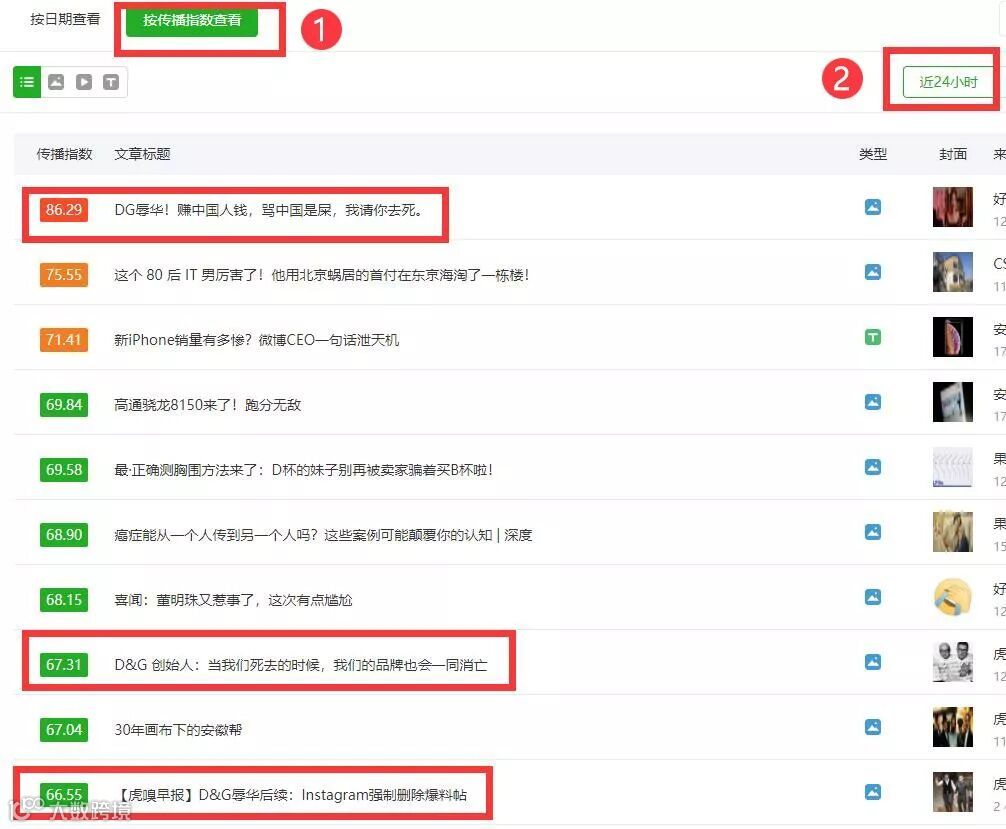Open article DG辱华！赚中国人钱
Image resolution: width=1006 pixels, height=829 pixels.
point(268,210)
